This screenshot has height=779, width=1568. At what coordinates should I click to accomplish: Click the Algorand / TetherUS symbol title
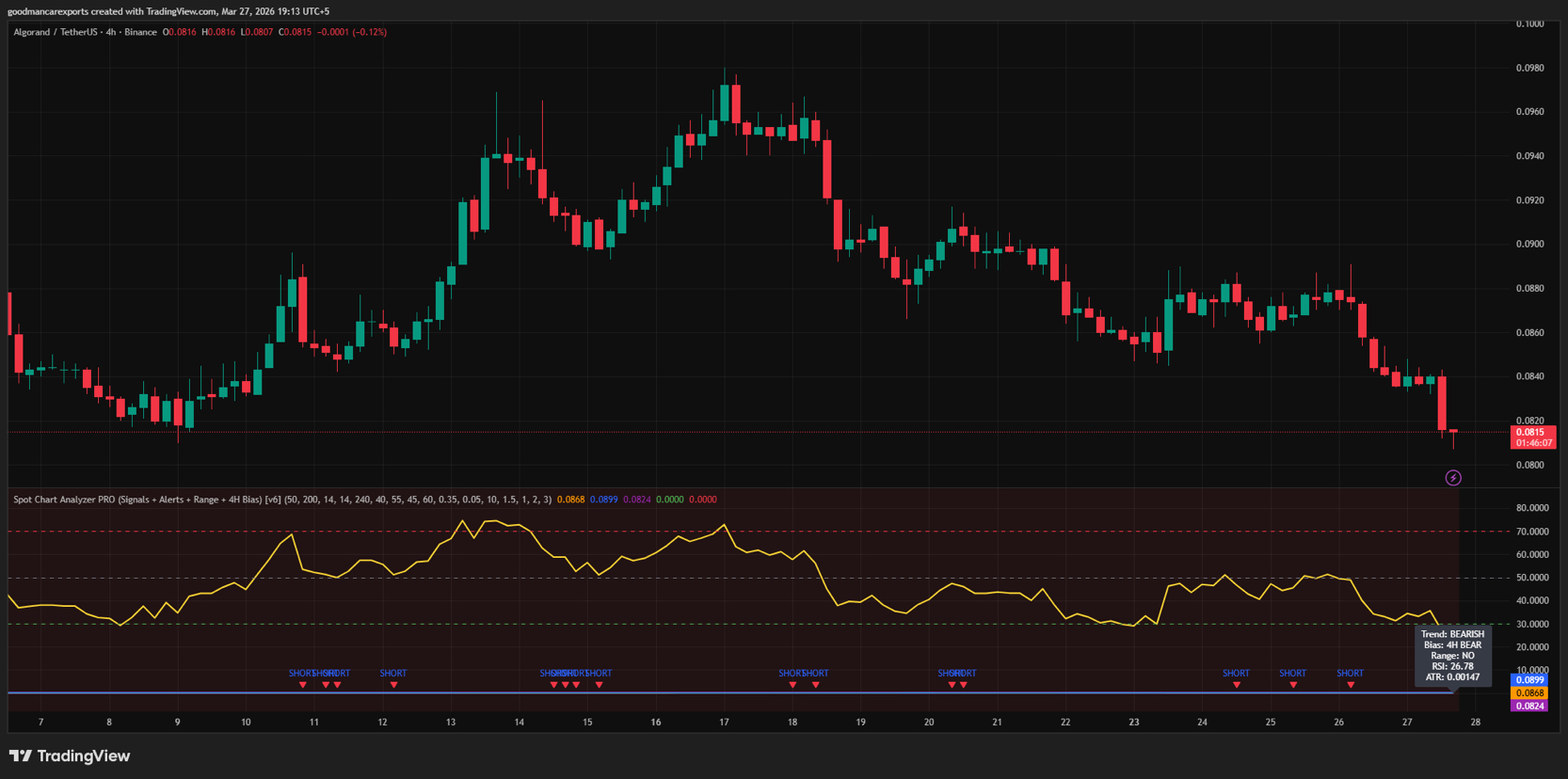click(x=85, y=32)
